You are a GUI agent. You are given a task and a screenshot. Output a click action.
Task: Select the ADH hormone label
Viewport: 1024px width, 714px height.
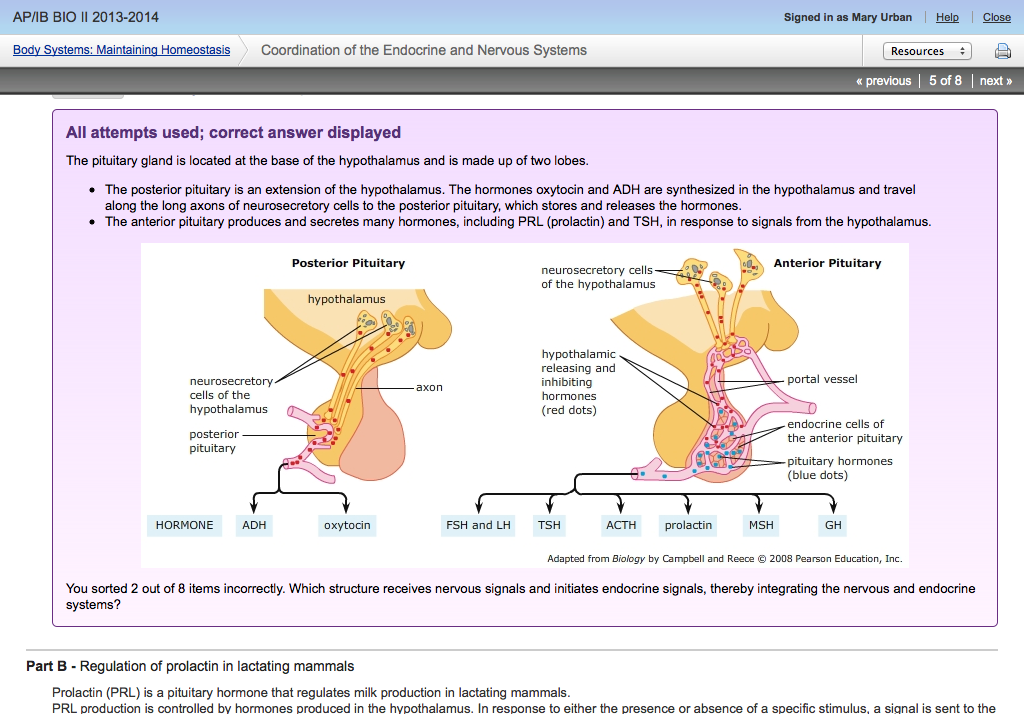pyautogui.click(x=253, y=524)
